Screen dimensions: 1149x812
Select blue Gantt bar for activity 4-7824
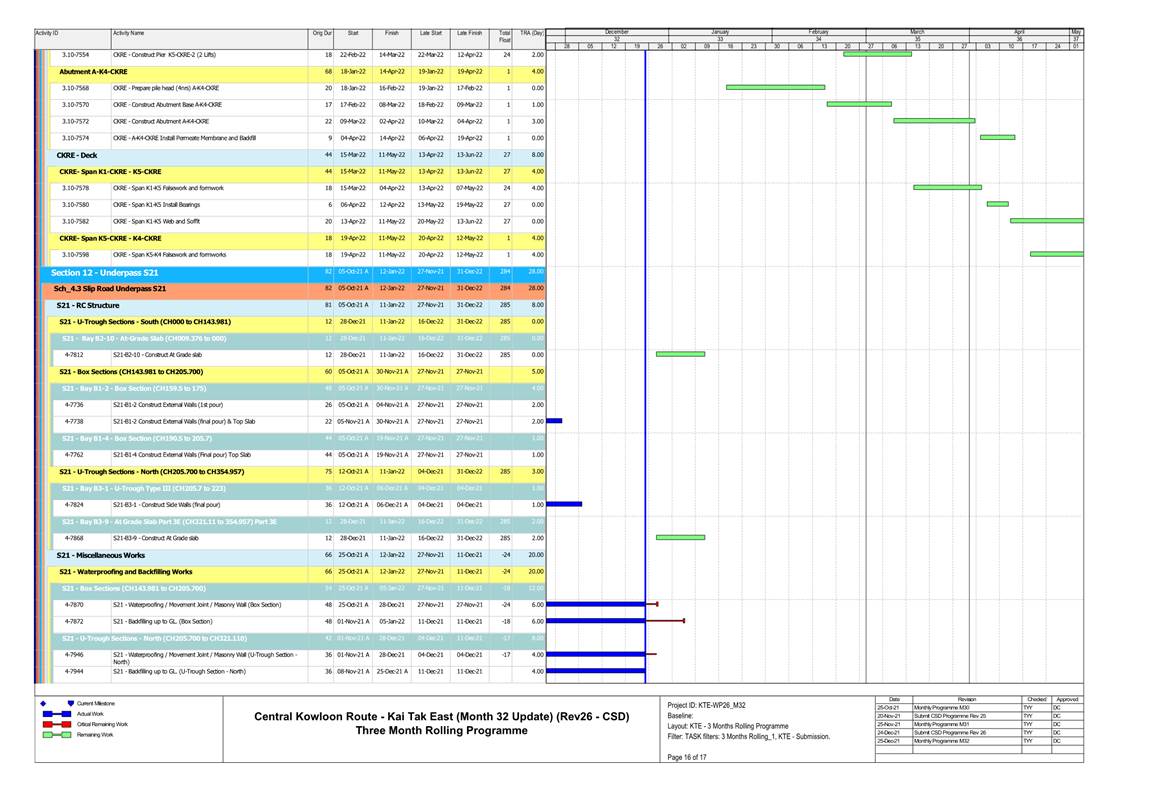pos(564,504)
